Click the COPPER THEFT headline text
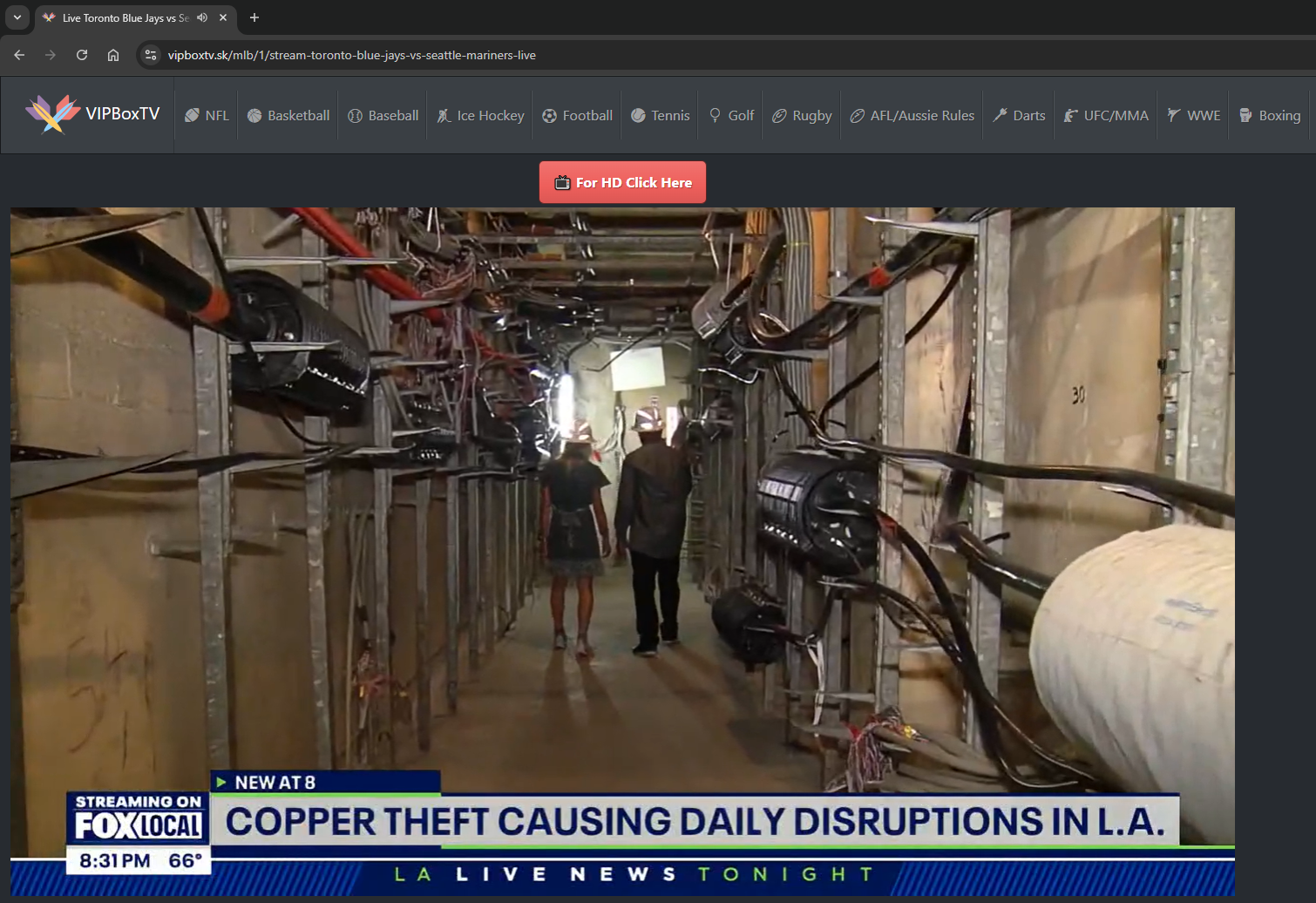The width and height of the screenshot is (1316, 903). point(695,821)
